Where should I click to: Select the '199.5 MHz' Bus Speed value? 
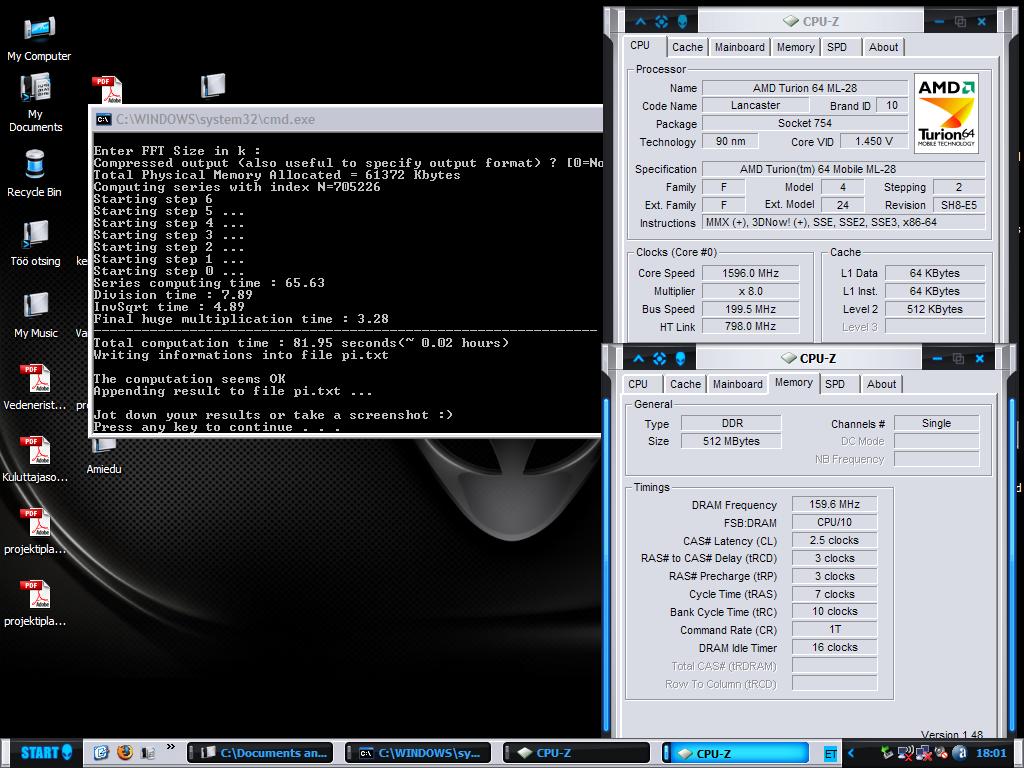pyautogui.click(x=750, y=309)
